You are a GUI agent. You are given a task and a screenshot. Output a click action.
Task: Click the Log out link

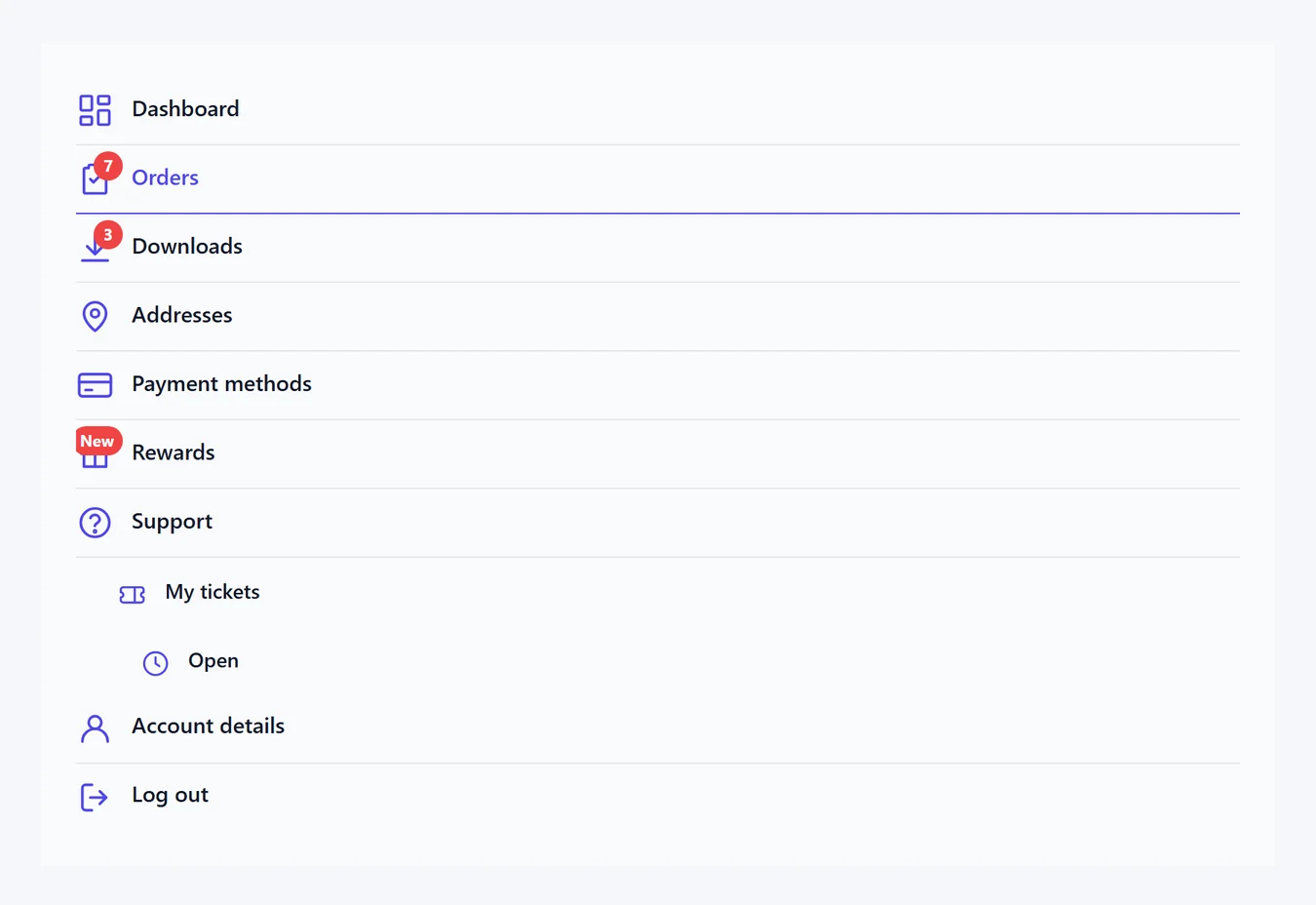[658, 797]
